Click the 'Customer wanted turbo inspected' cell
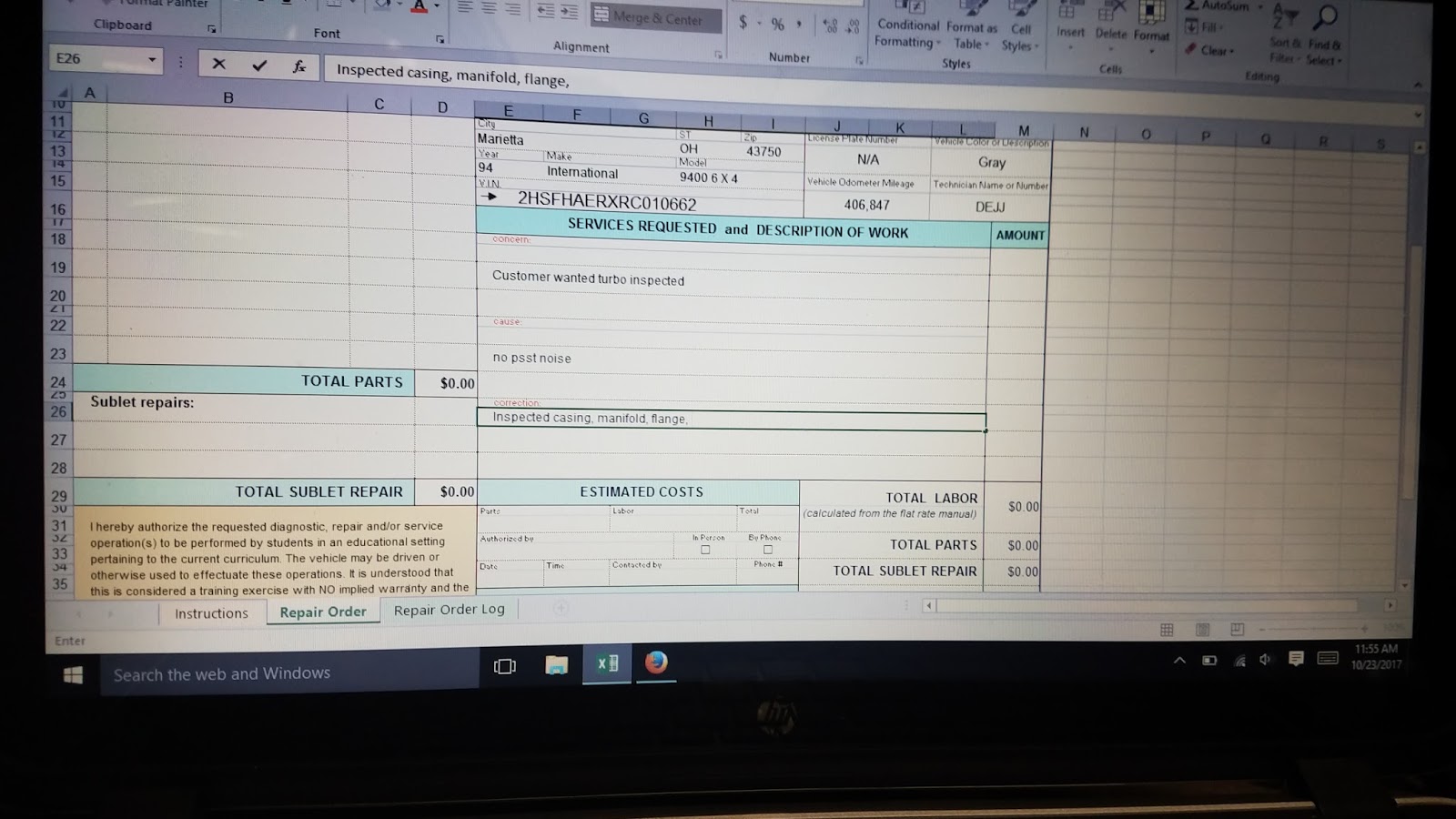Image resolution: width=1456 pixels, height=819 pixels. click(x=733, y=278)
